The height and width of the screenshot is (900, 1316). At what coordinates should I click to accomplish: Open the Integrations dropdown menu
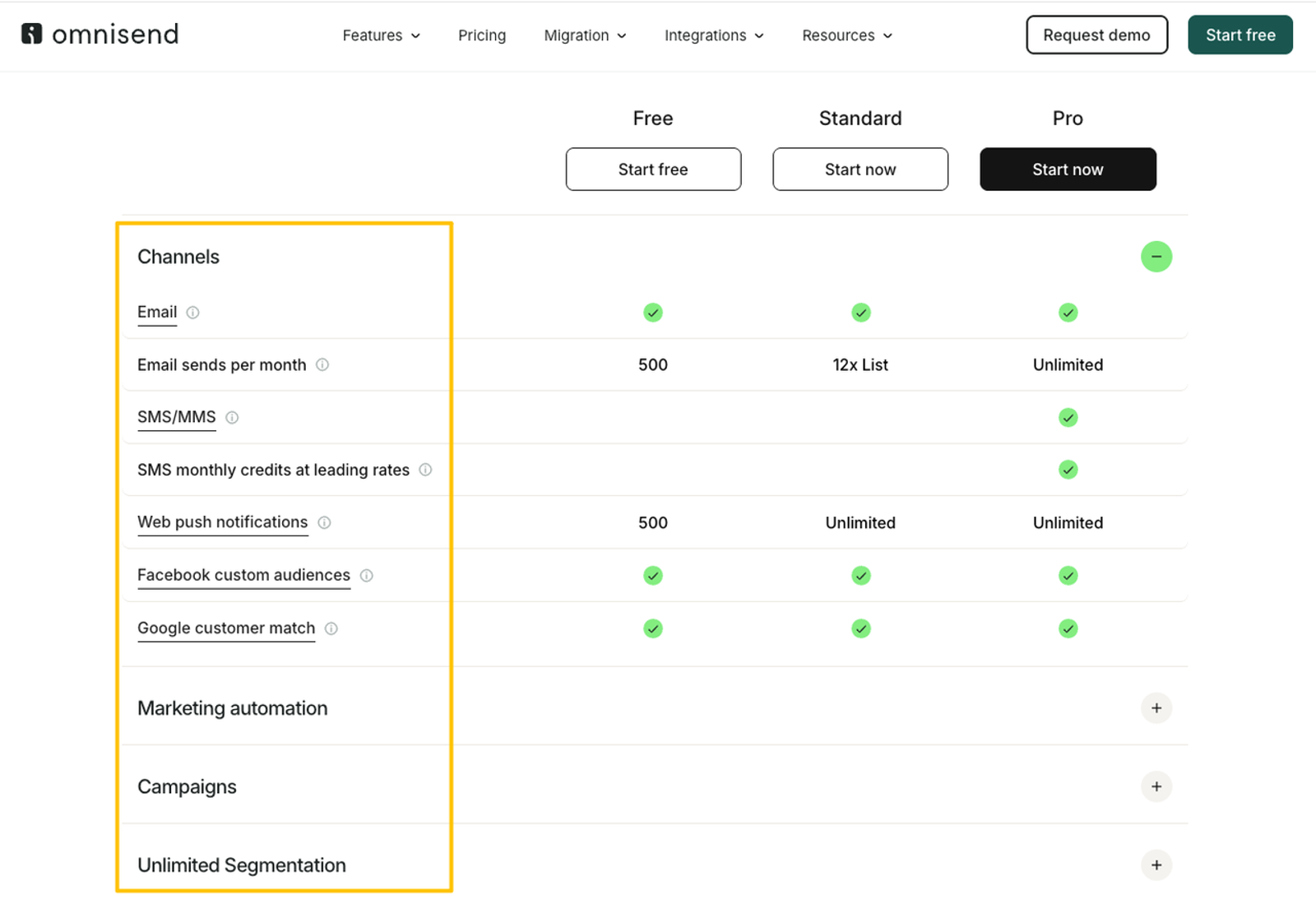(714, 35)
